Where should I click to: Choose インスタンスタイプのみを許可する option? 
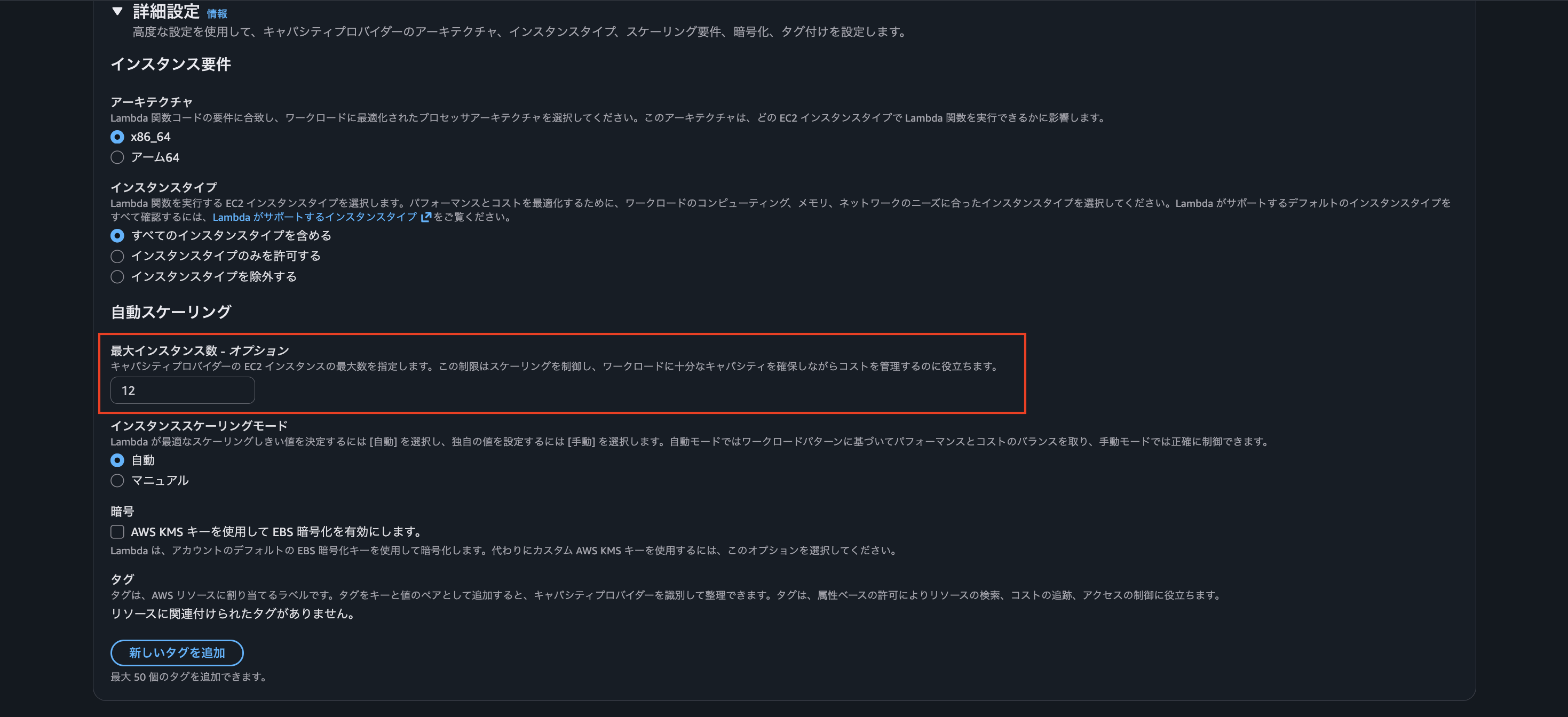click(x=117, y=256)
